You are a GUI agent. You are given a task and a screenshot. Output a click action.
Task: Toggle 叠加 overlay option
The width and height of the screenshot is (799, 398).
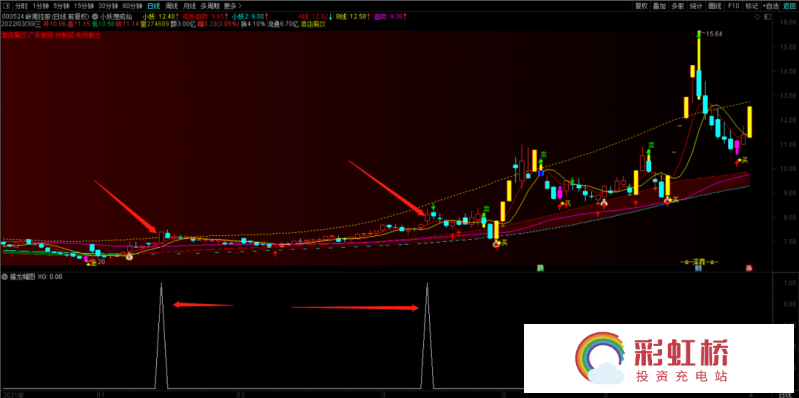click(x=659, y=7)
